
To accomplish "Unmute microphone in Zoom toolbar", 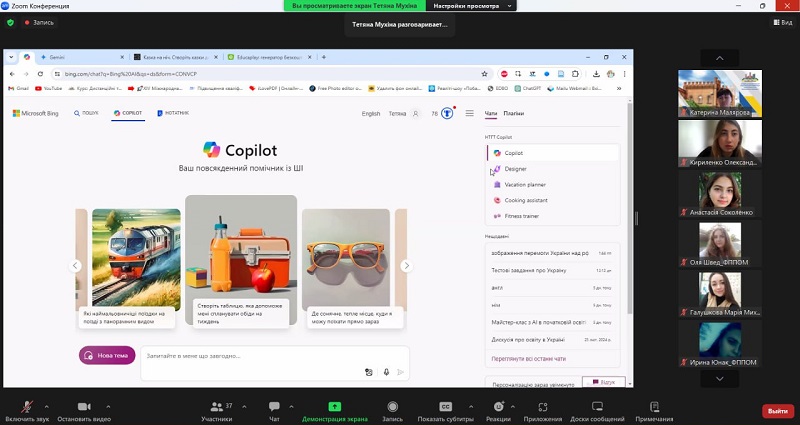I will click(27, 411).
